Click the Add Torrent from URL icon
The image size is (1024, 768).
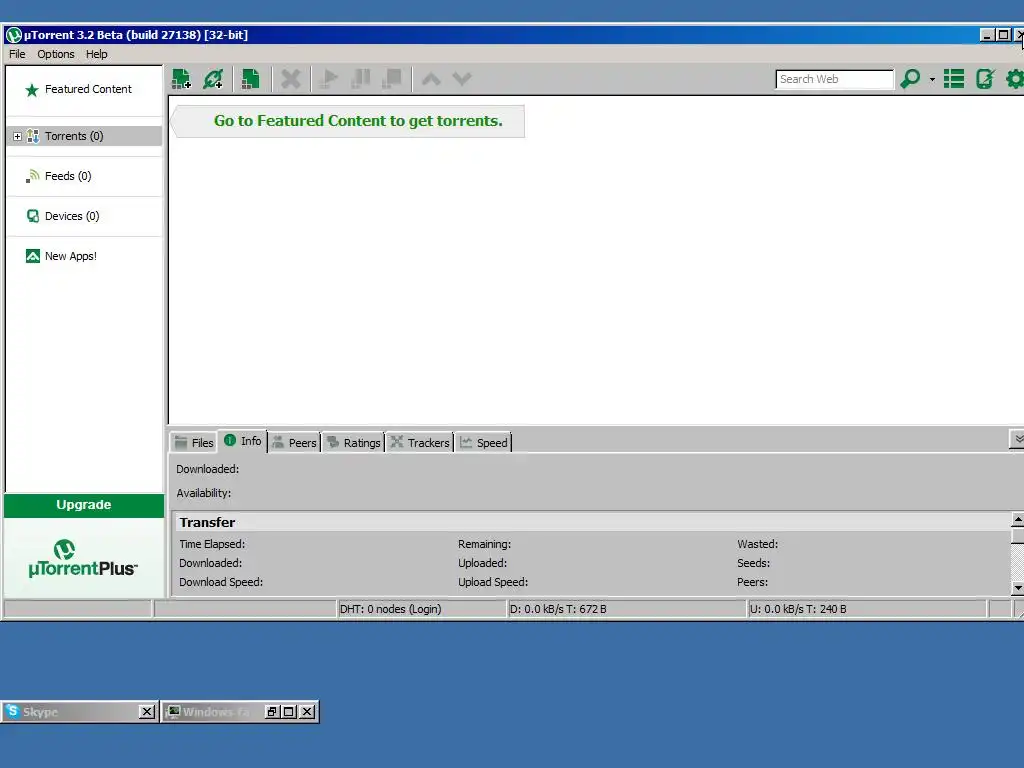(213, 79)
